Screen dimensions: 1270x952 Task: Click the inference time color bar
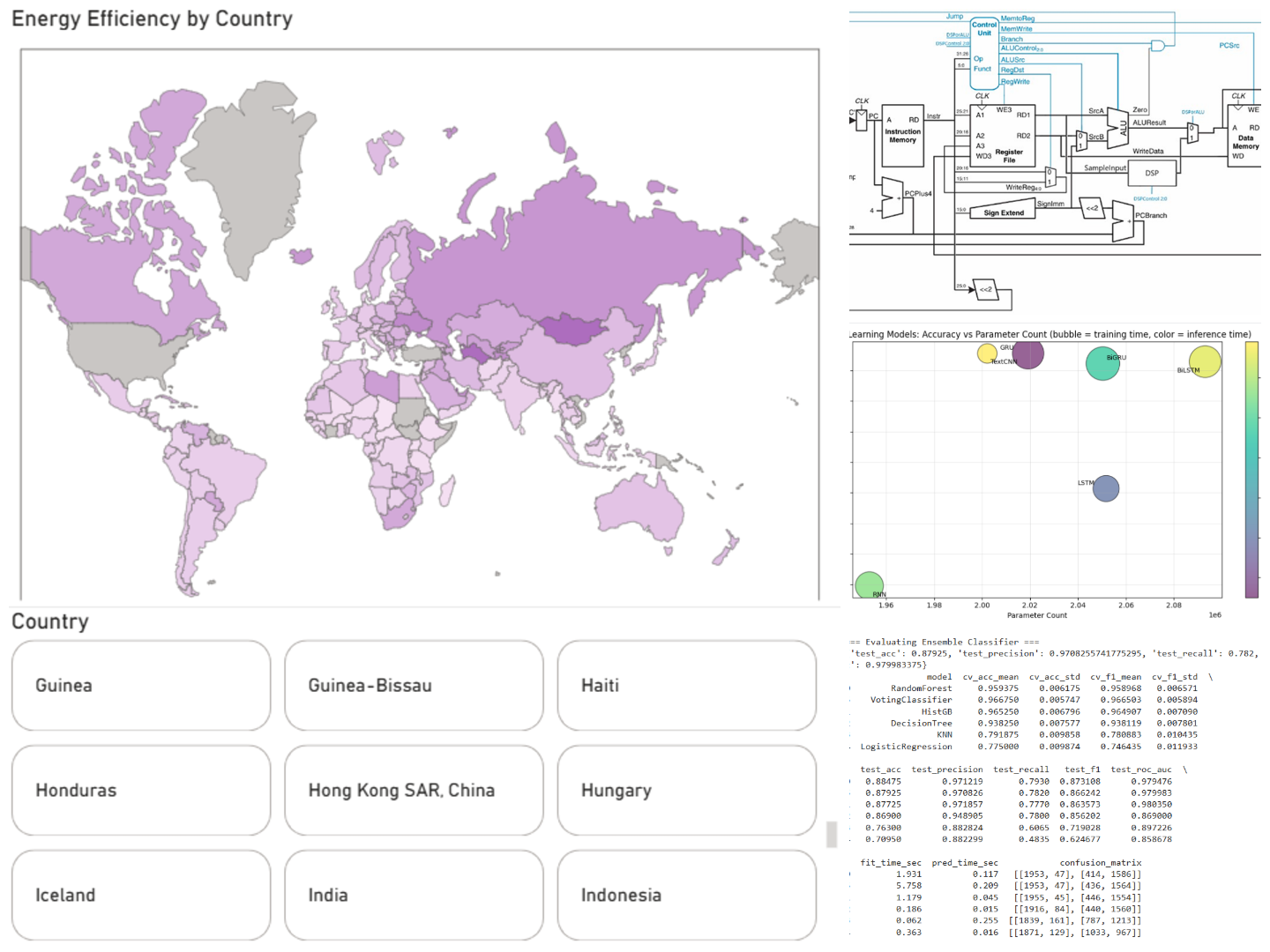click(x=1251, y=469)
